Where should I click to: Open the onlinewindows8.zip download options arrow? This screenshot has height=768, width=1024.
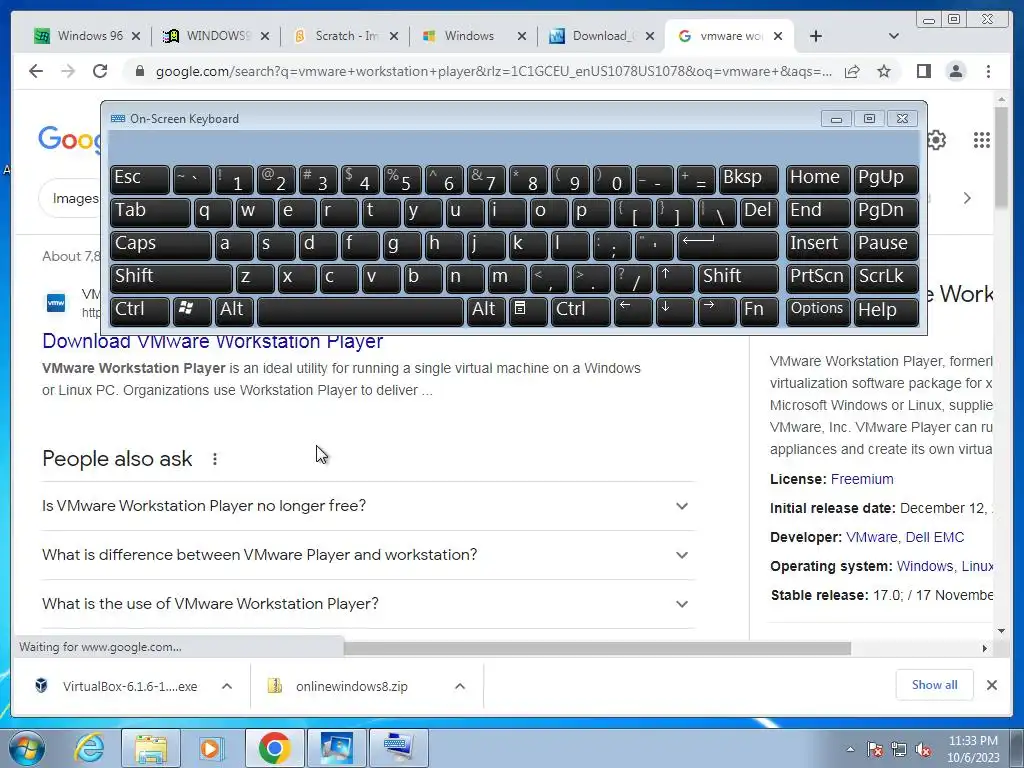point(460,686)
